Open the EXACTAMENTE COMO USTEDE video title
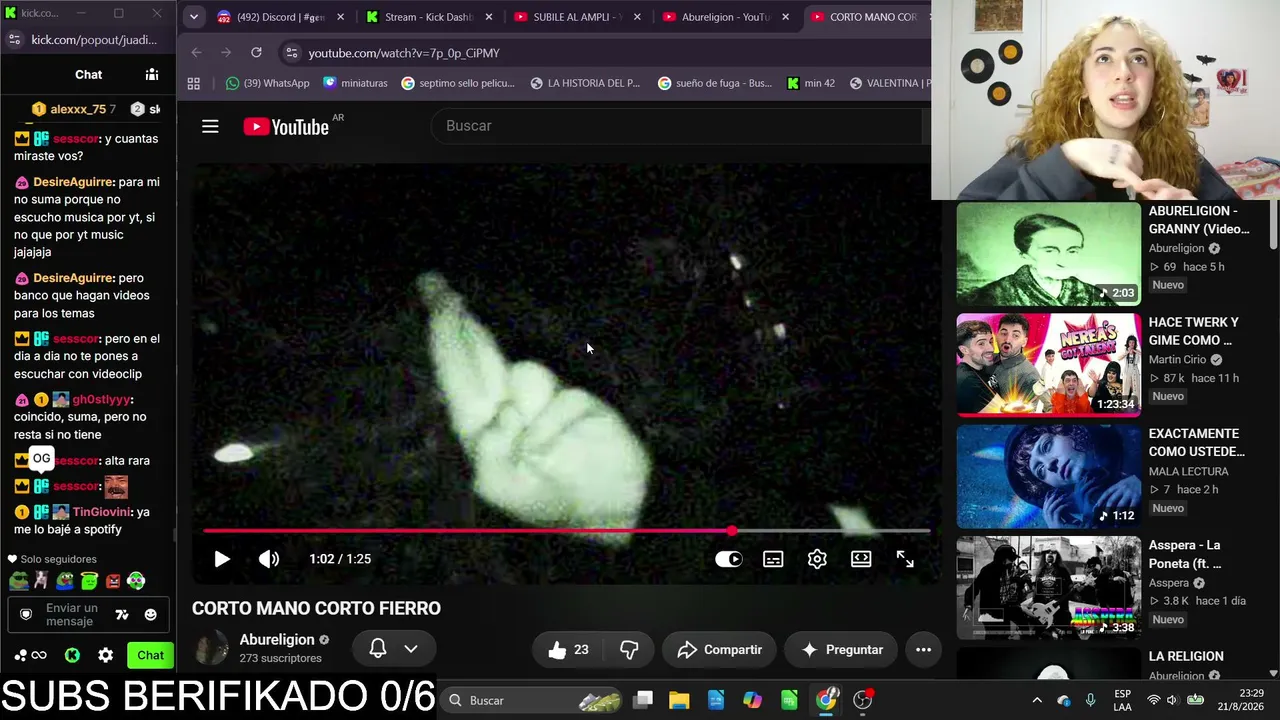Viewport: 1280px width, 720px height. tap(1196, 443)
